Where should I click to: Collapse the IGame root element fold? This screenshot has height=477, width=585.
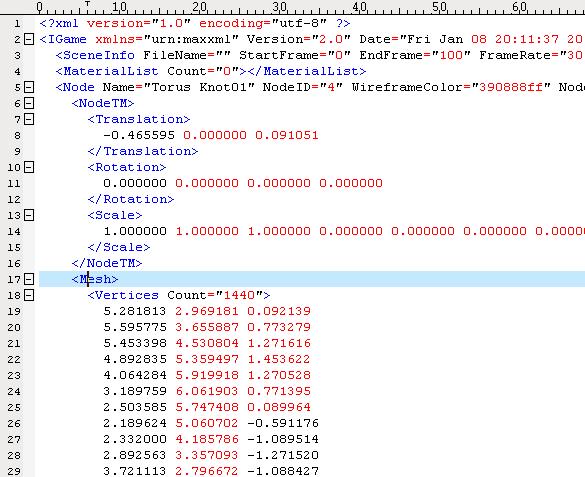tap(29, 39)
